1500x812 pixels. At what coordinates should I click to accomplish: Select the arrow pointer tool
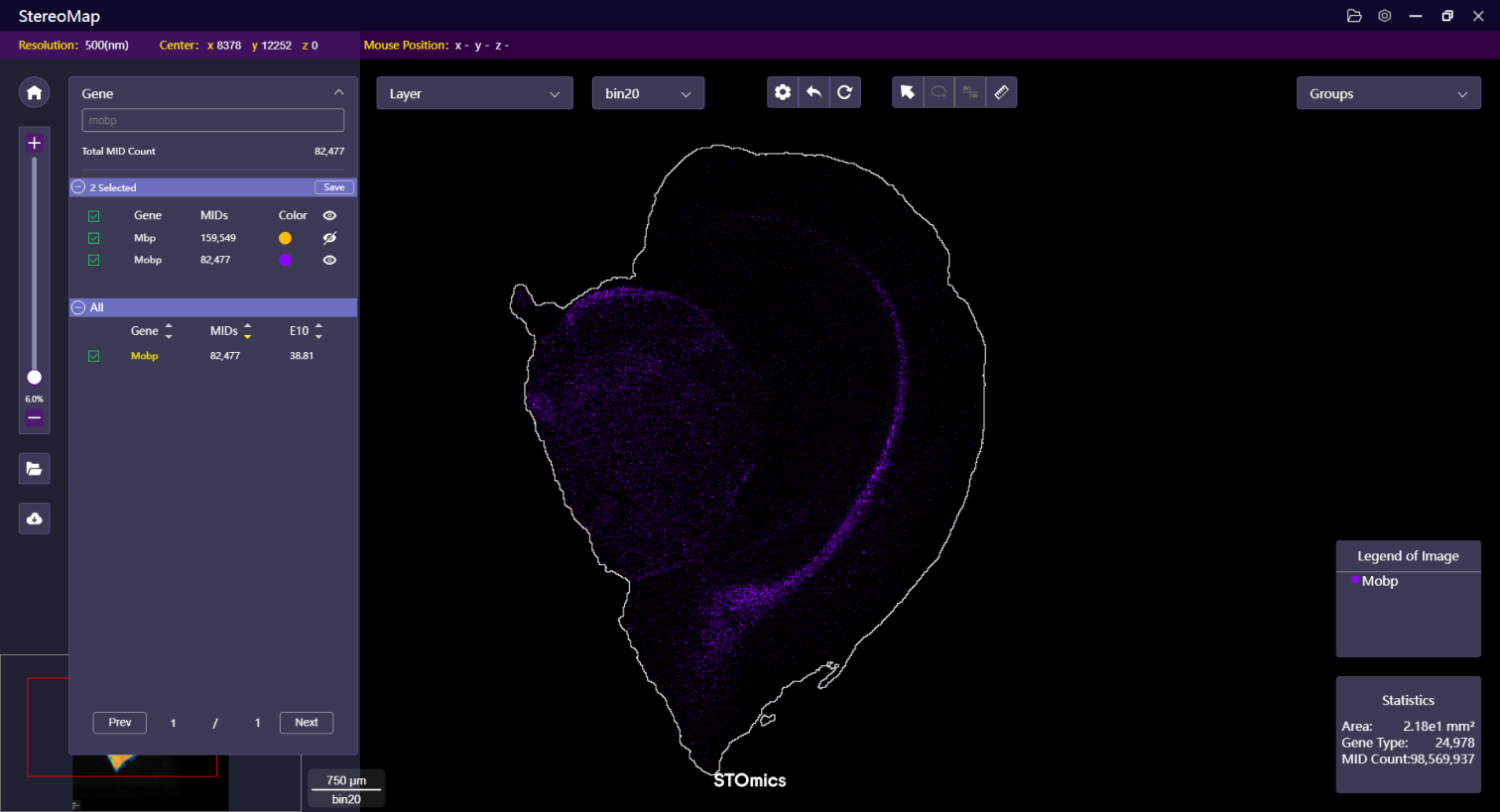(907, 92)
